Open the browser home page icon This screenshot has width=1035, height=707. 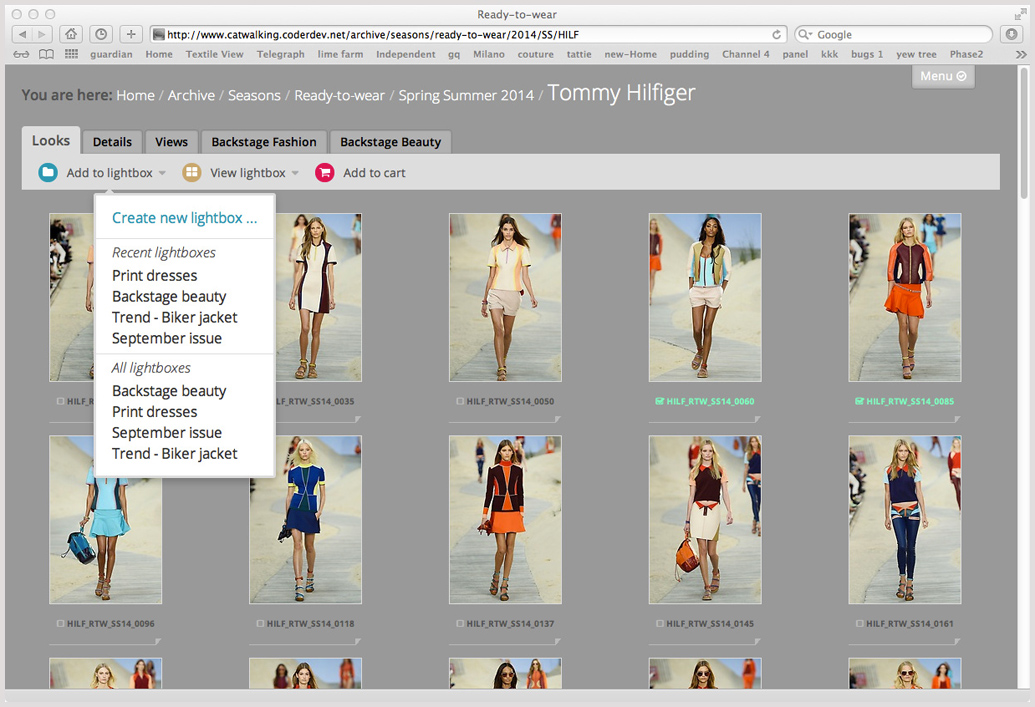[x=71, y=34]
